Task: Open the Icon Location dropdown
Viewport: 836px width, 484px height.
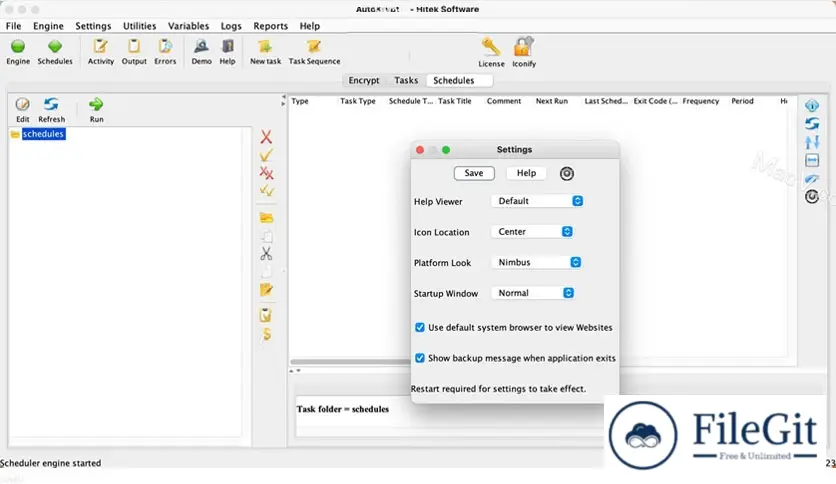Action: point(532,231)
